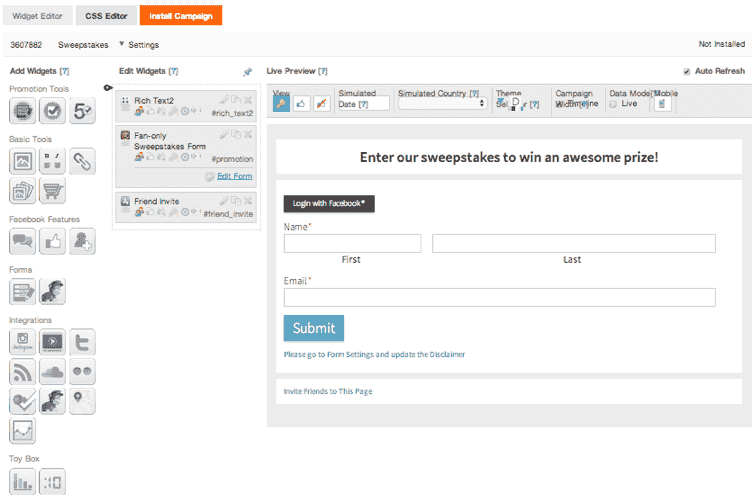The height and width of the screenshot is (503, 752).
Task: Add the monkey mascot widget in Integrations
Action: click(x=52, y=401)
